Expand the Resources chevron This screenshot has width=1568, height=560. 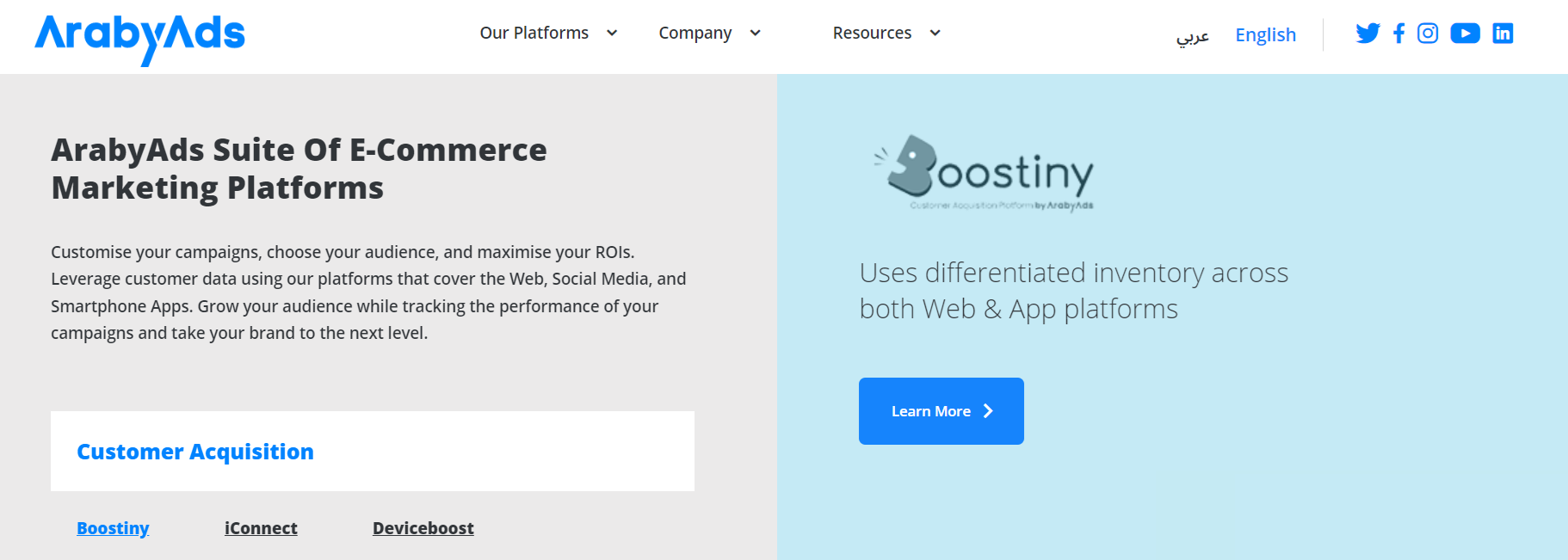pos(935,34)
